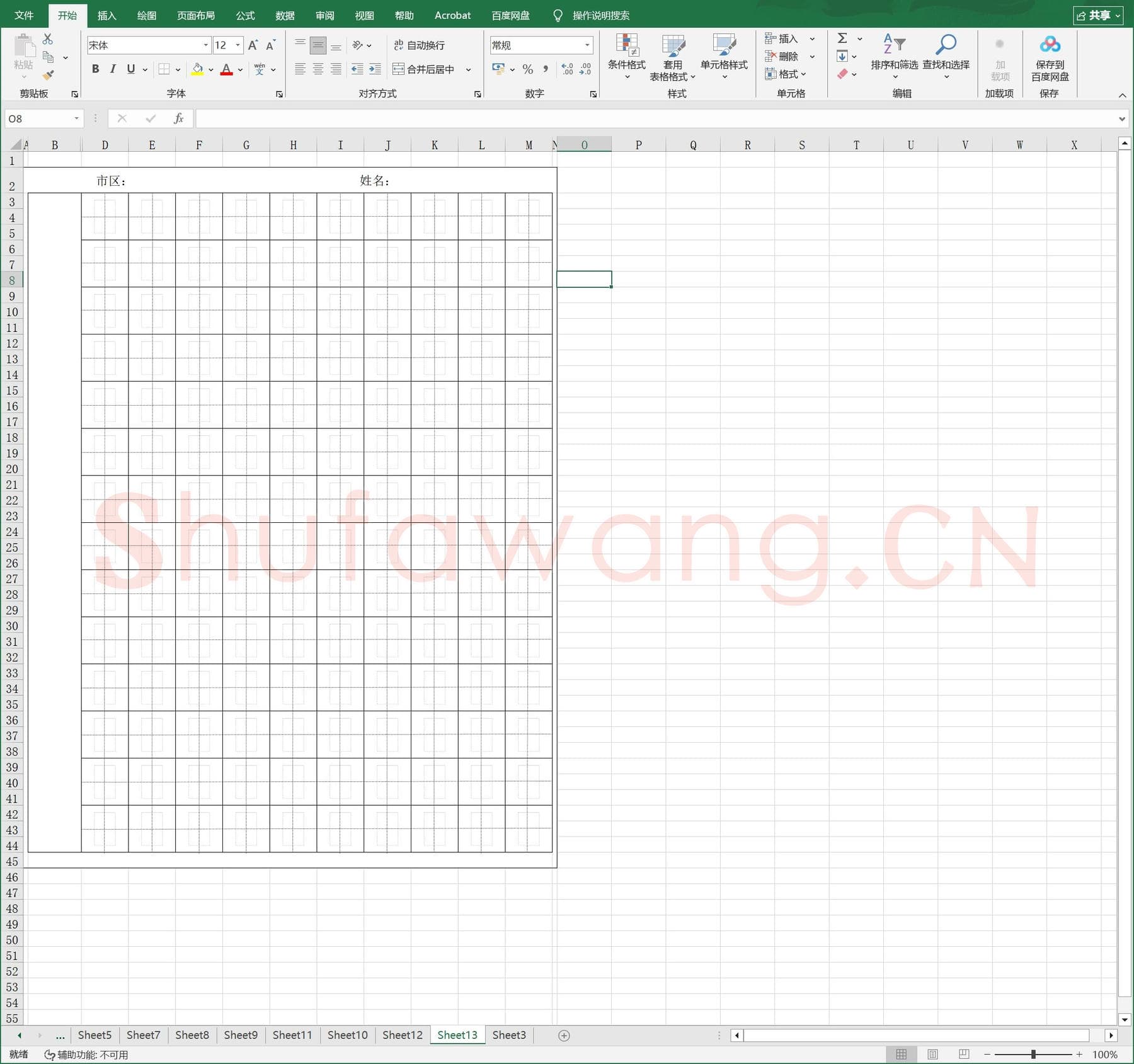Expand the font color dropdown arrow
This screenshot has height=1064, width=1134.
(240, 69)
